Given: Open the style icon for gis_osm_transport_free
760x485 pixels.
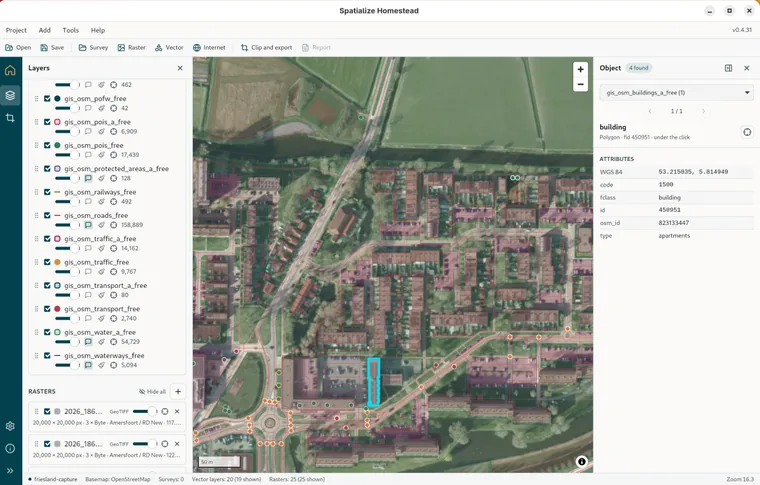Looking at the screenshot, I should (x=101, y=318).
